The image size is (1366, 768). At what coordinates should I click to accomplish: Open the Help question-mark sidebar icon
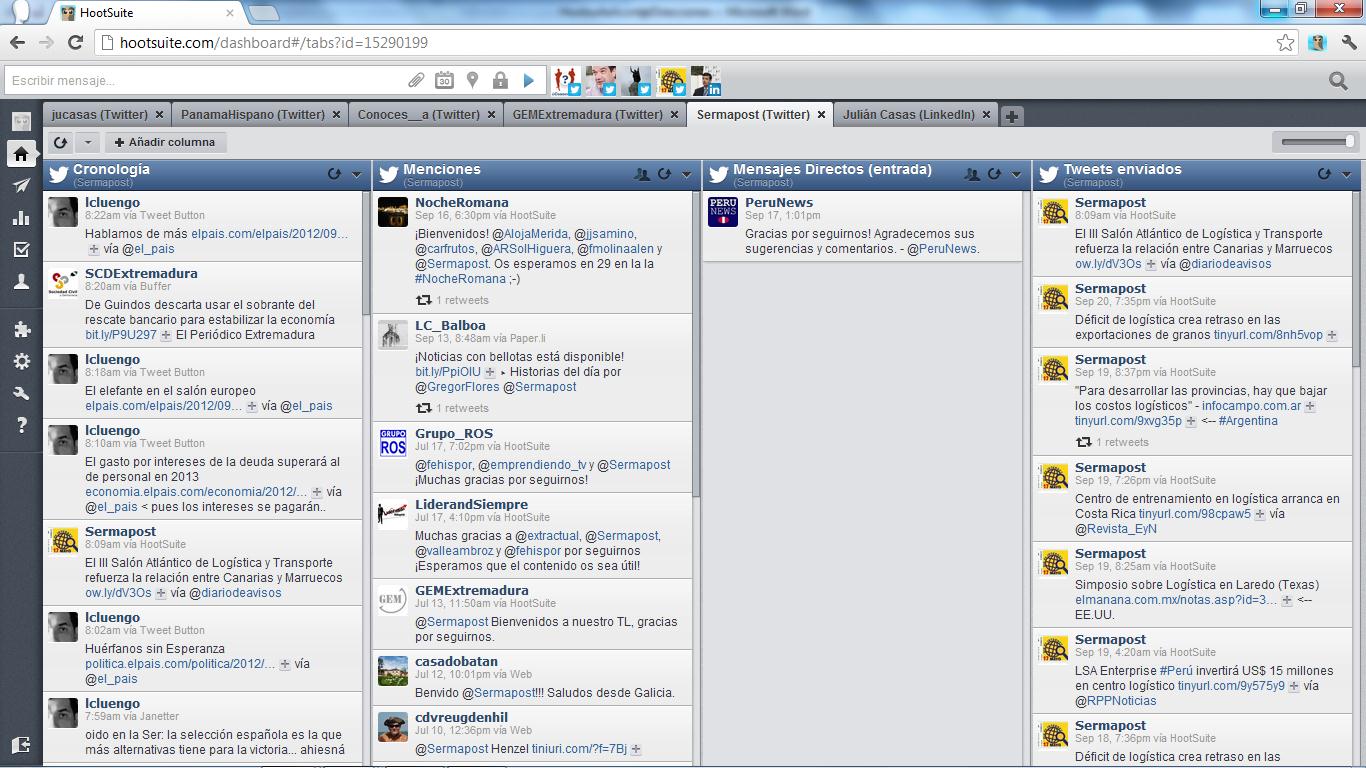point(21,426)
